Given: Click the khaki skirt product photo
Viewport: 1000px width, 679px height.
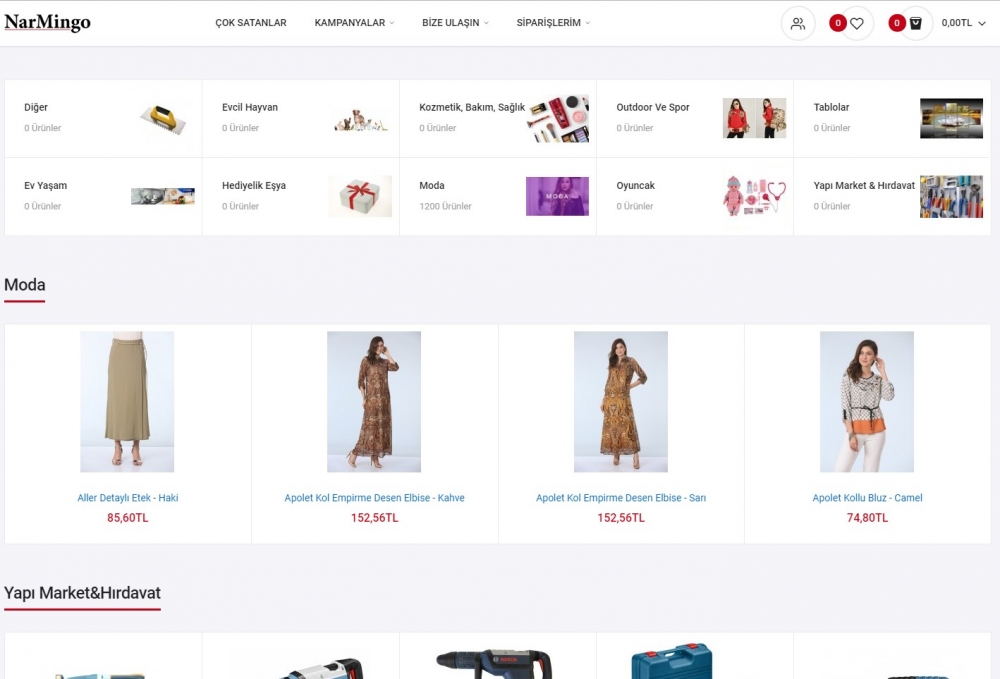Looking at the screenshot, I should [x=127, y=402].
